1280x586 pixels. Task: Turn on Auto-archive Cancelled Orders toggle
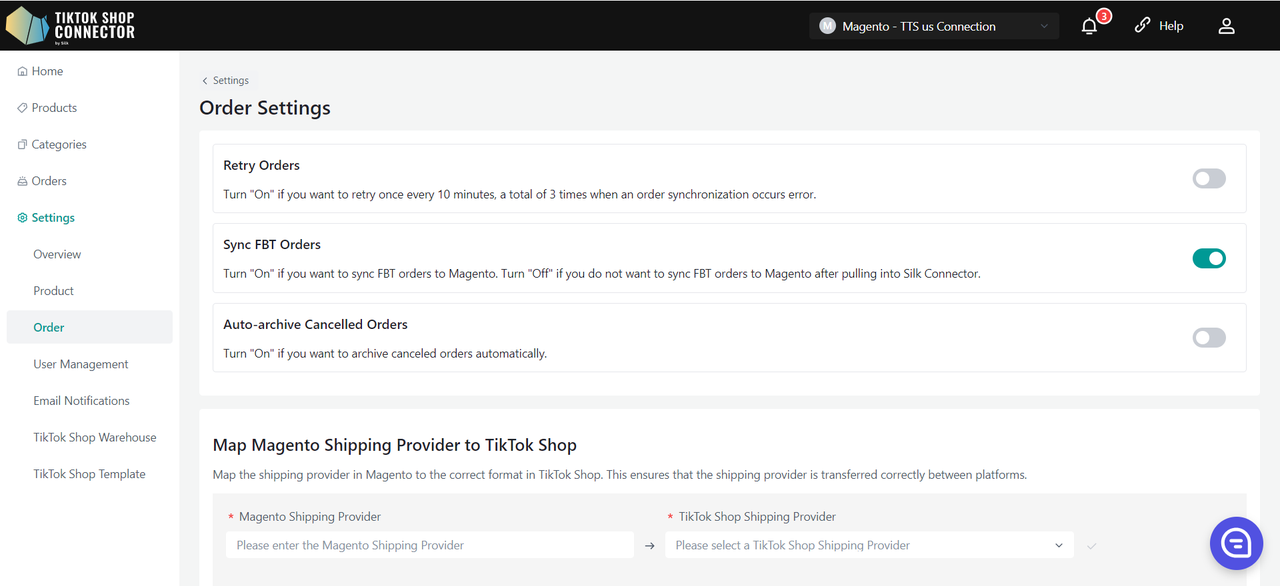coord(1208,338)
